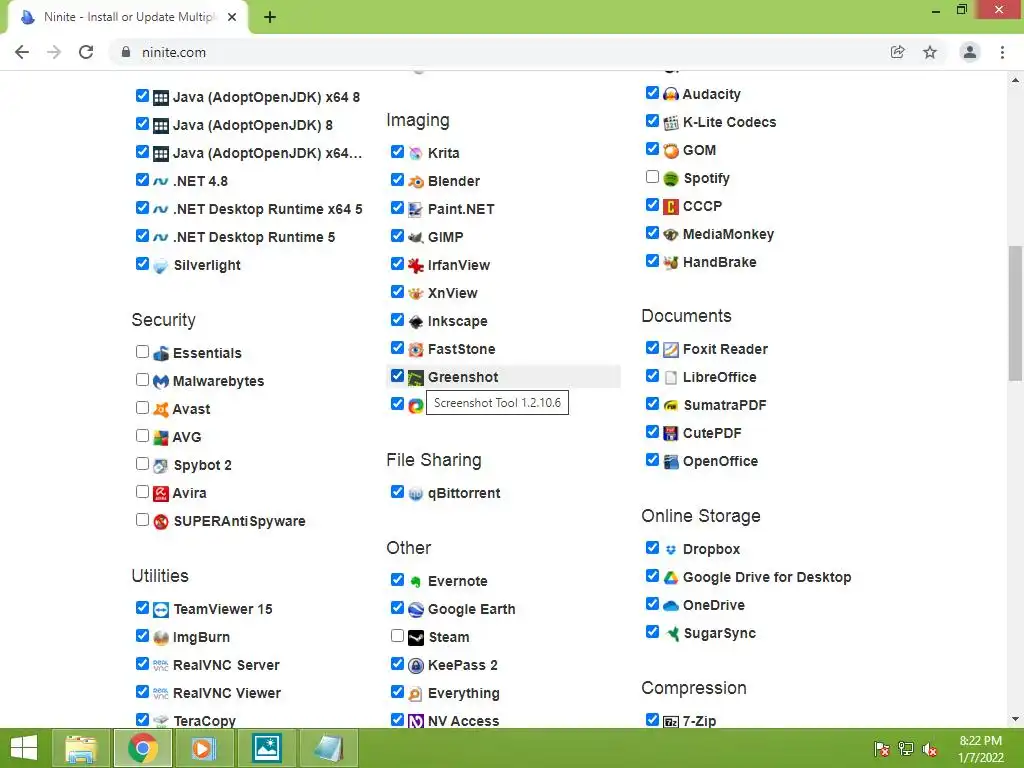Click the FastStone label

coord(461,349)
